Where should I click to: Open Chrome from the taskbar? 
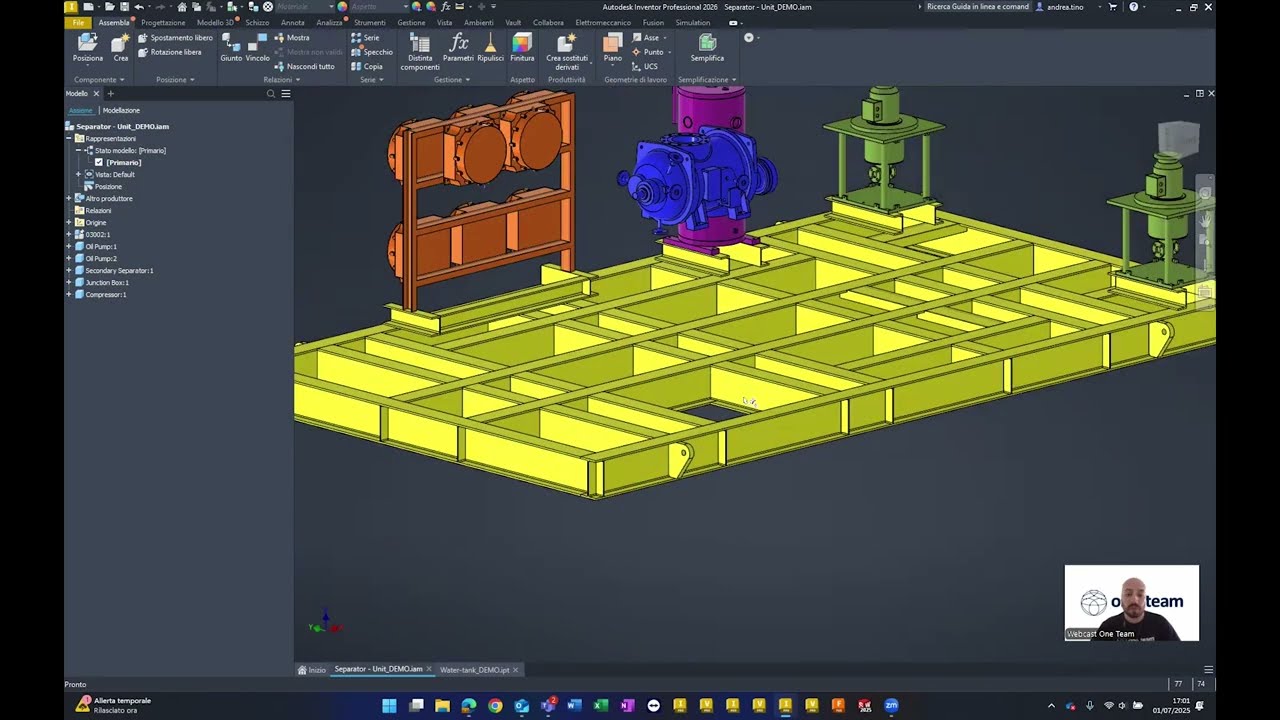495,706
